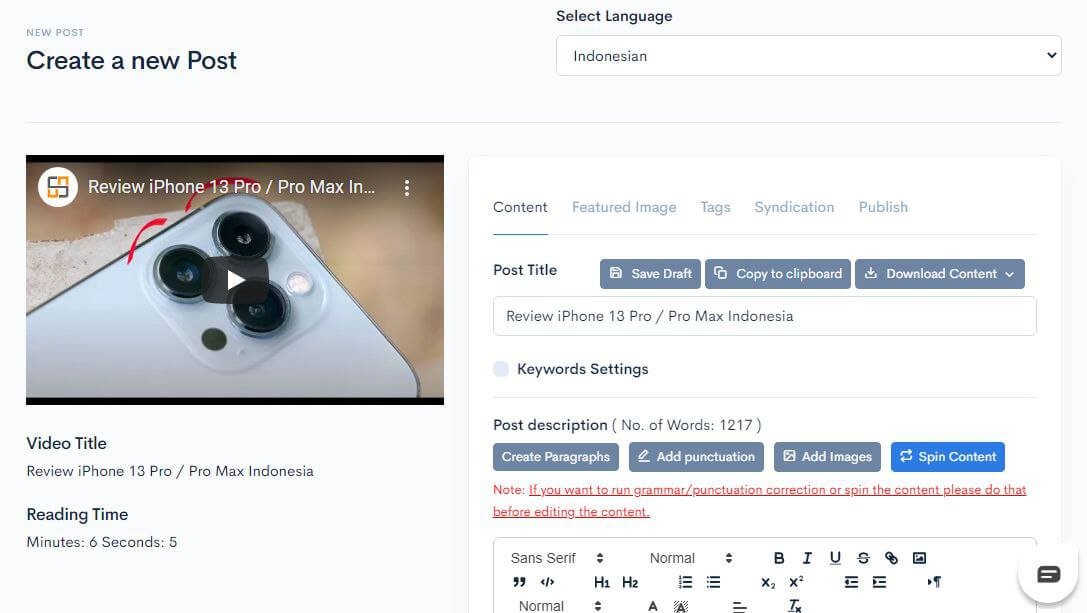Click the red grammar correction note link
Screen dimensions: 1087x613
pos(759,501)
